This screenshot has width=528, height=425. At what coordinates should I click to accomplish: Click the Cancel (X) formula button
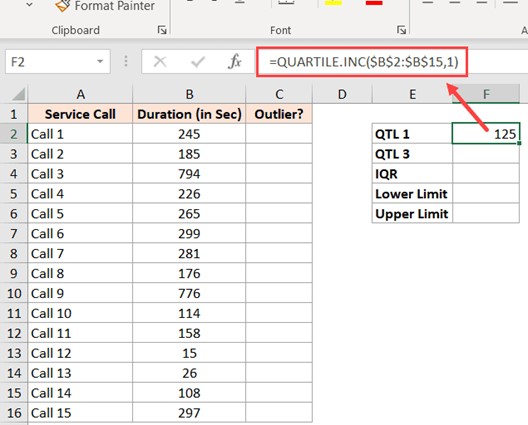(x=160, y=62)
